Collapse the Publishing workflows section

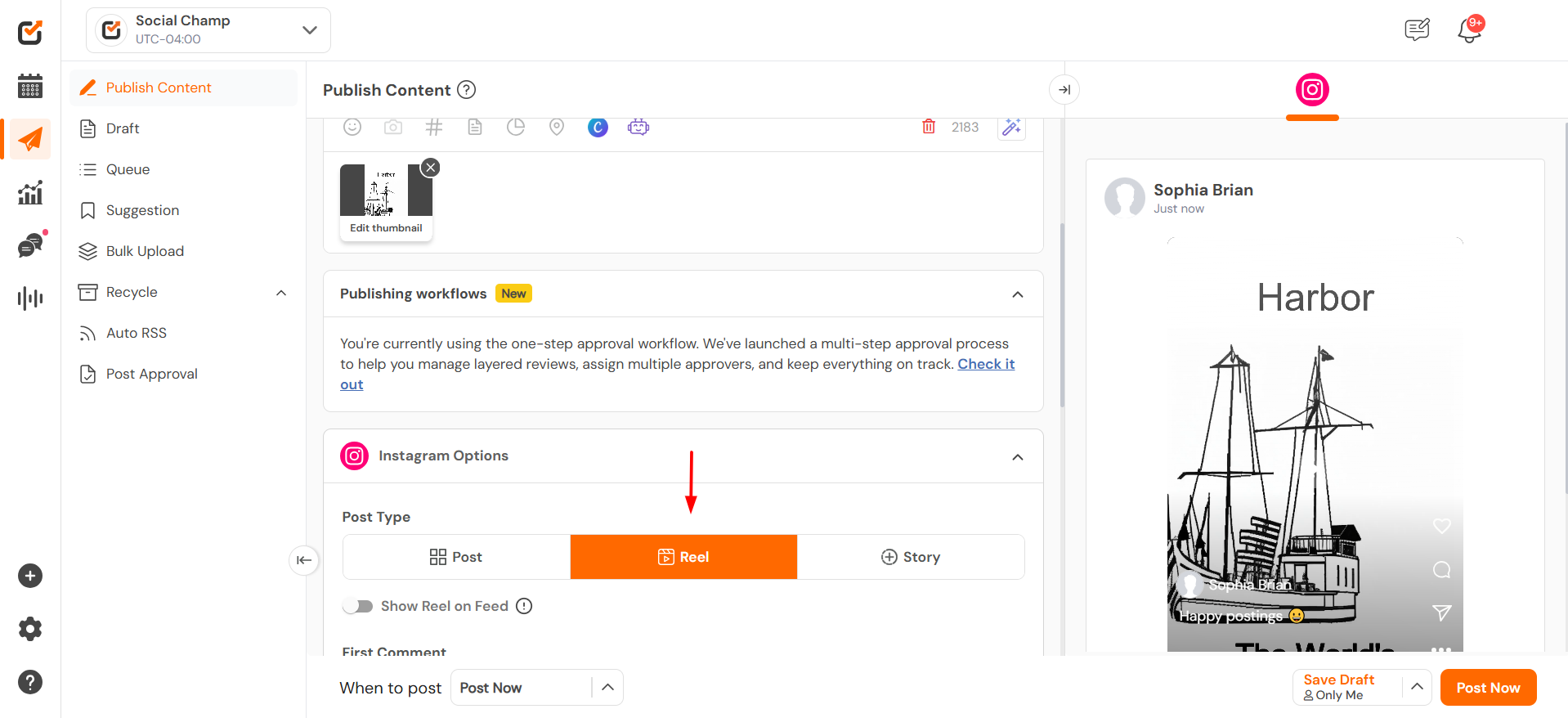1018,294
